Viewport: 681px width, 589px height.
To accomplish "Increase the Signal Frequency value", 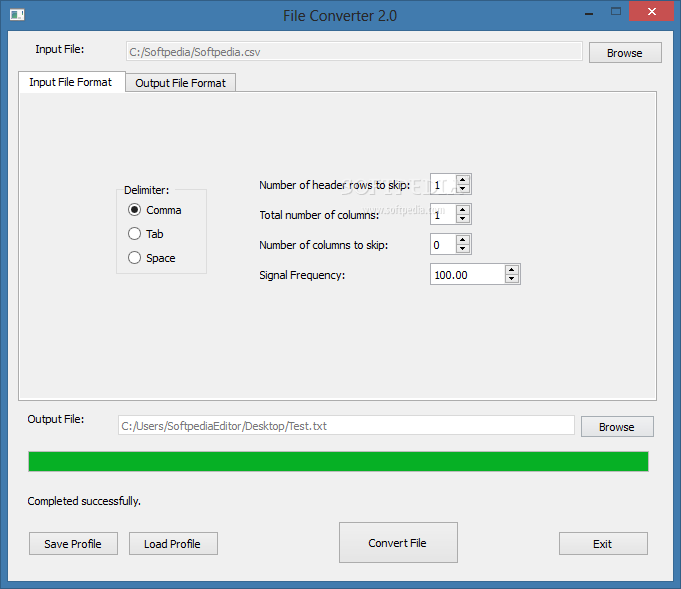I will click(x=512, y=270).
